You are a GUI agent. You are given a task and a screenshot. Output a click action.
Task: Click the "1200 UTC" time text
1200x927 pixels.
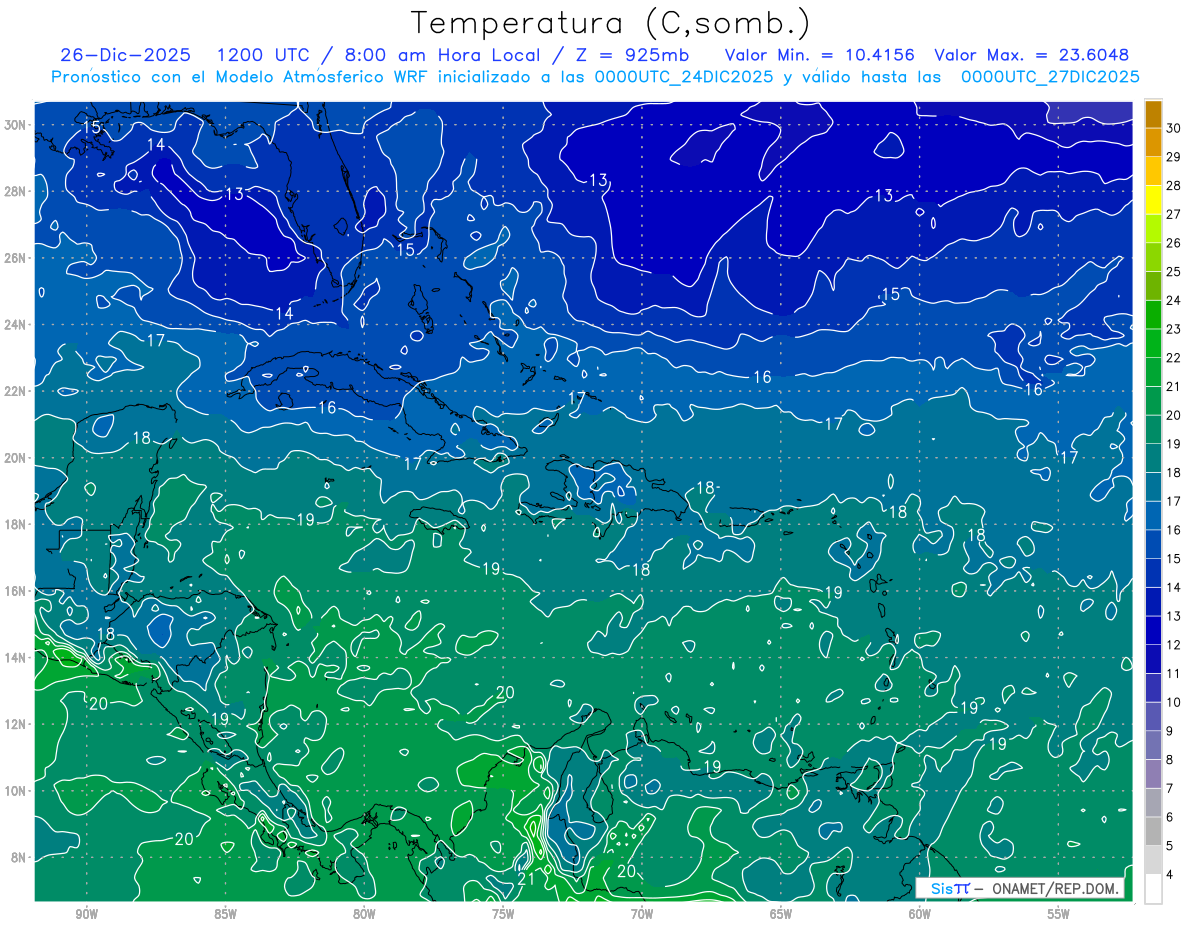[x=263, y=55]
